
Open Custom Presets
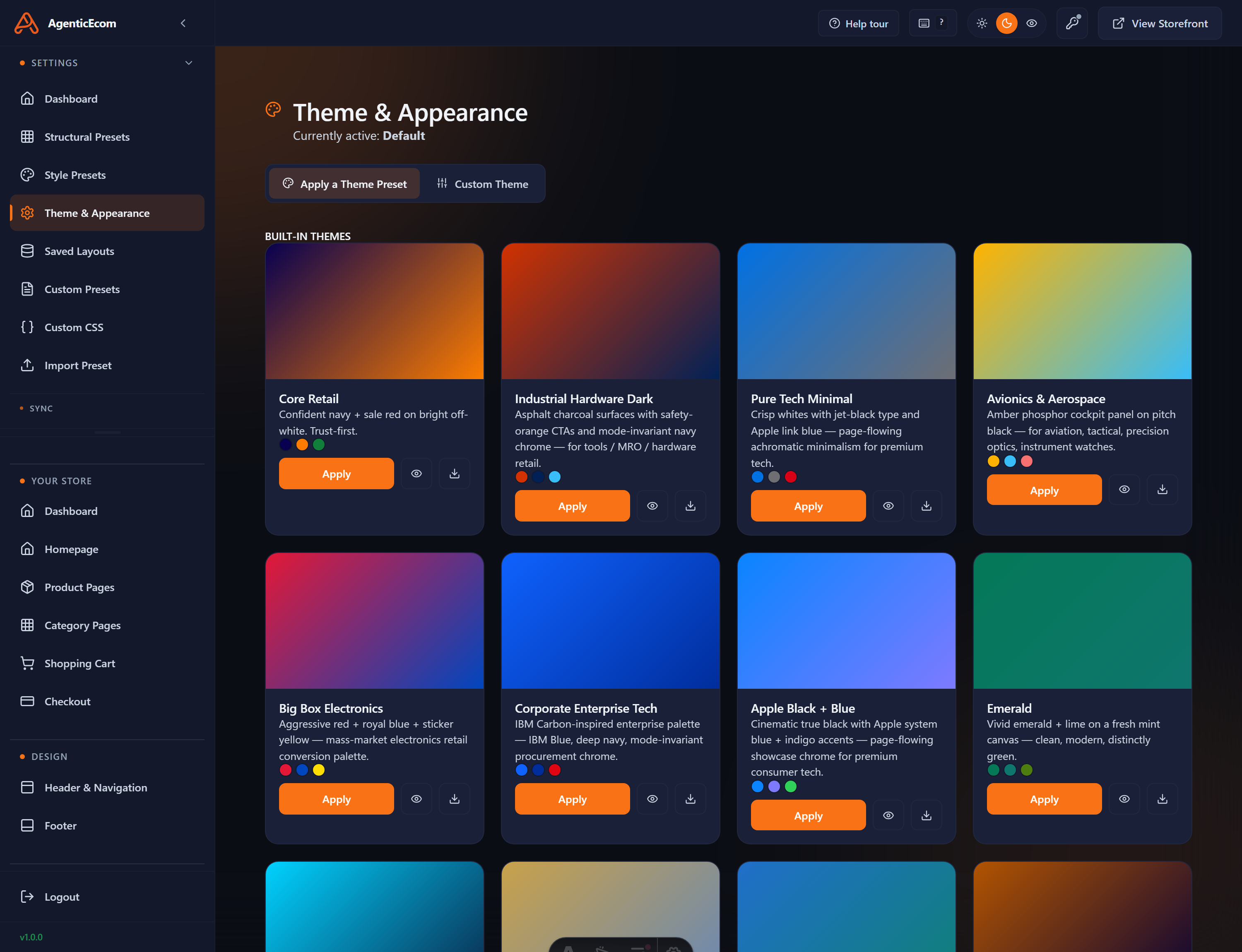(107, 289)
